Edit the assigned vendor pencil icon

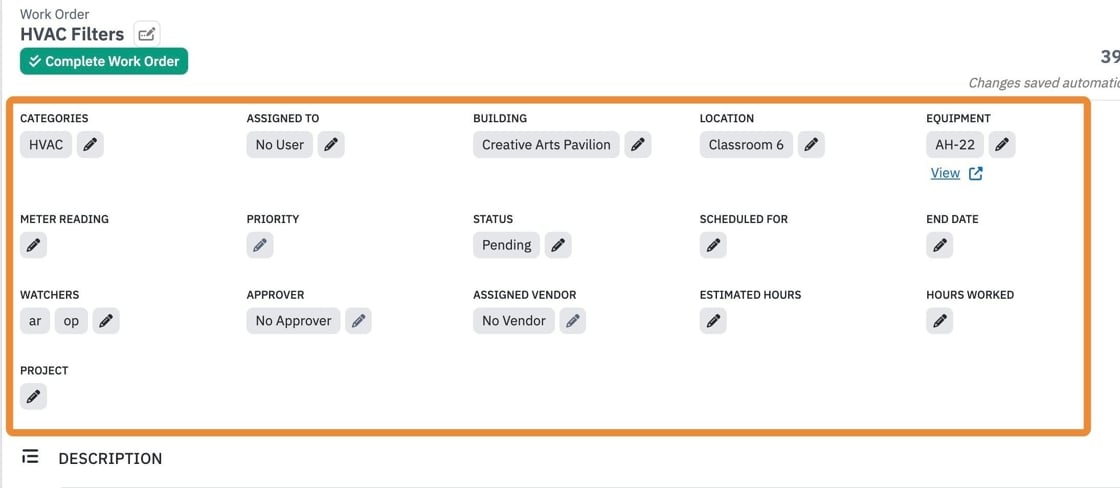[572, 321]
